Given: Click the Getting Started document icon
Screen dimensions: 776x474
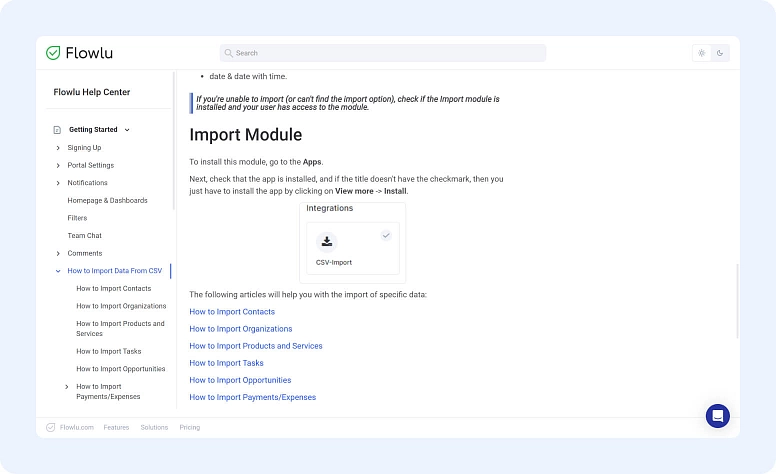Looking at the screenshot, I should (x=57, y=130).
